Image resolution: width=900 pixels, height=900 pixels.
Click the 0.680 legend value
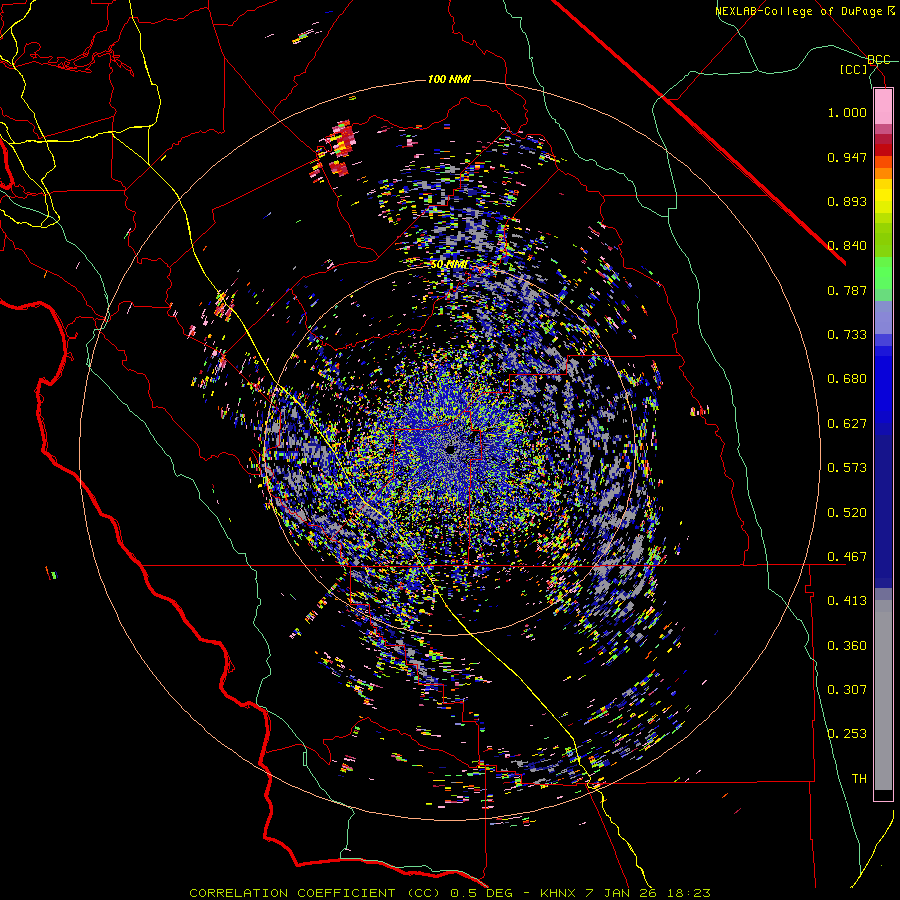pos(847,379)
